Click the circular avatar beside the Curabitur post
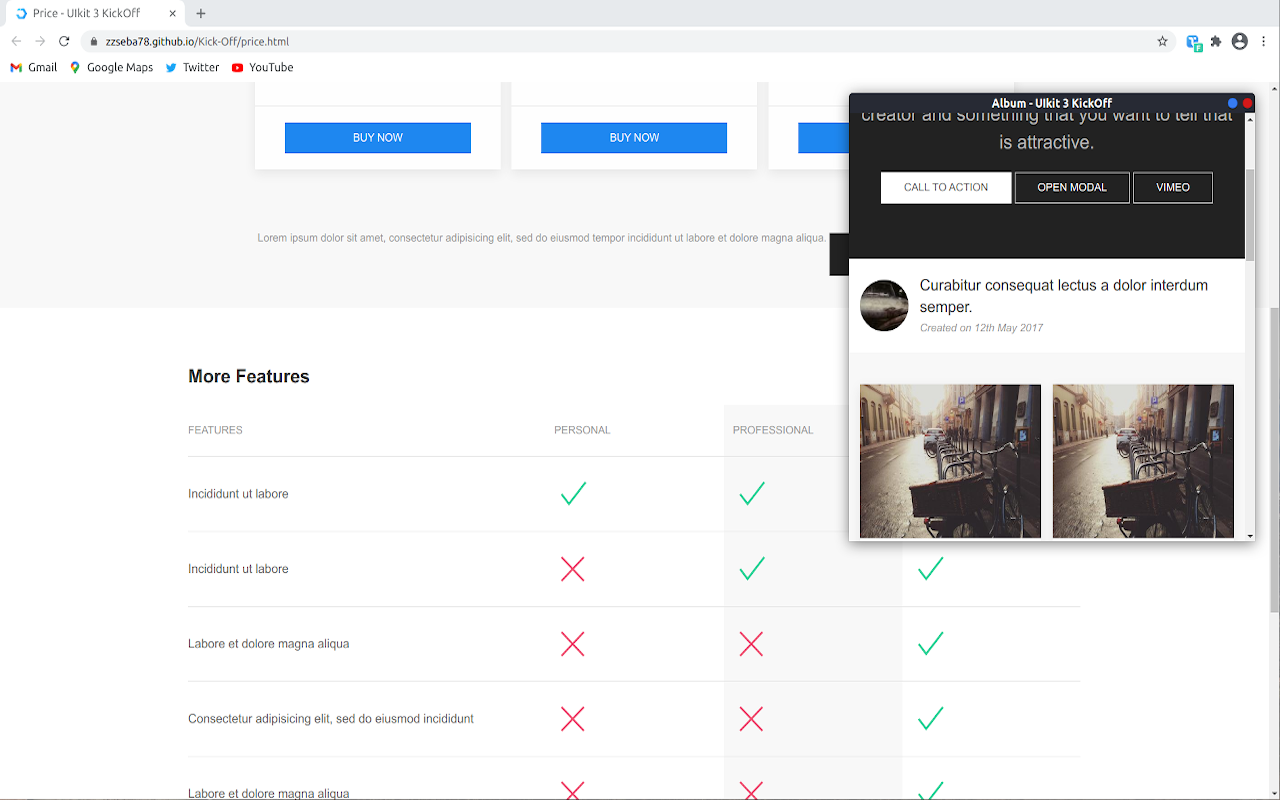The width and height of the screenshot is (1280, 800). [884, 305]
